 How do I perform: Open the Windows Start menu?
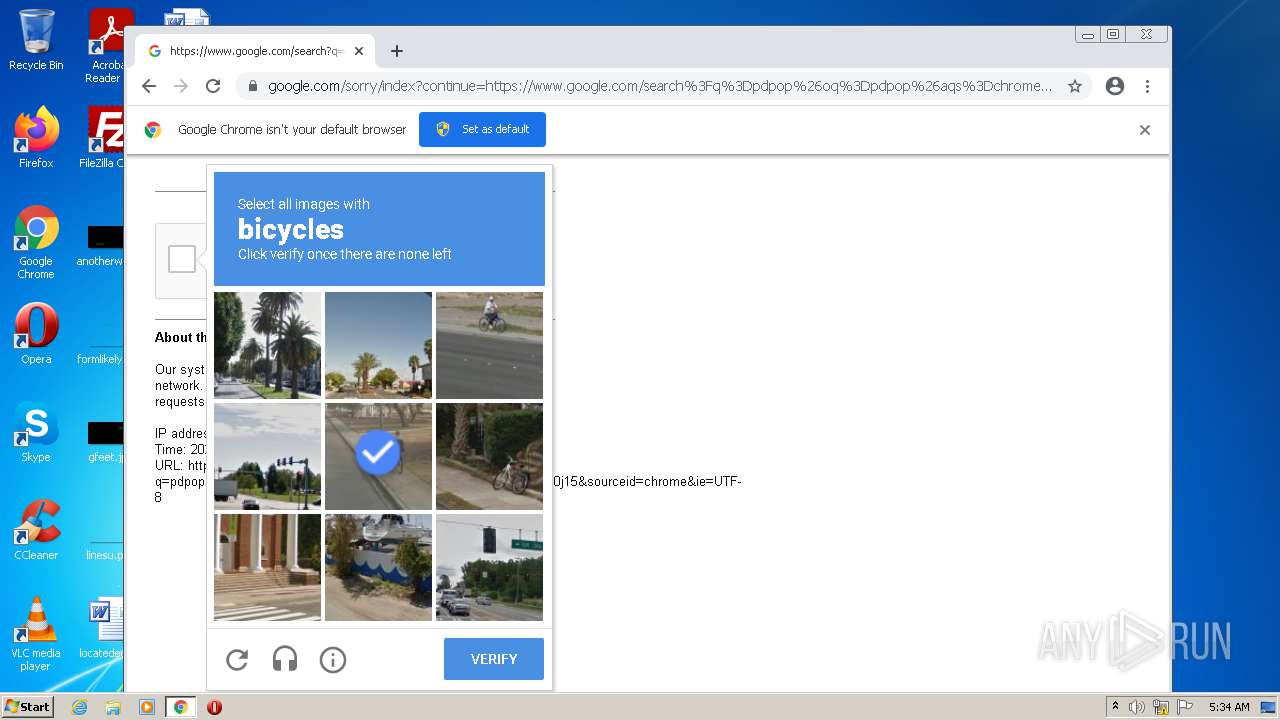click(27, 707)
